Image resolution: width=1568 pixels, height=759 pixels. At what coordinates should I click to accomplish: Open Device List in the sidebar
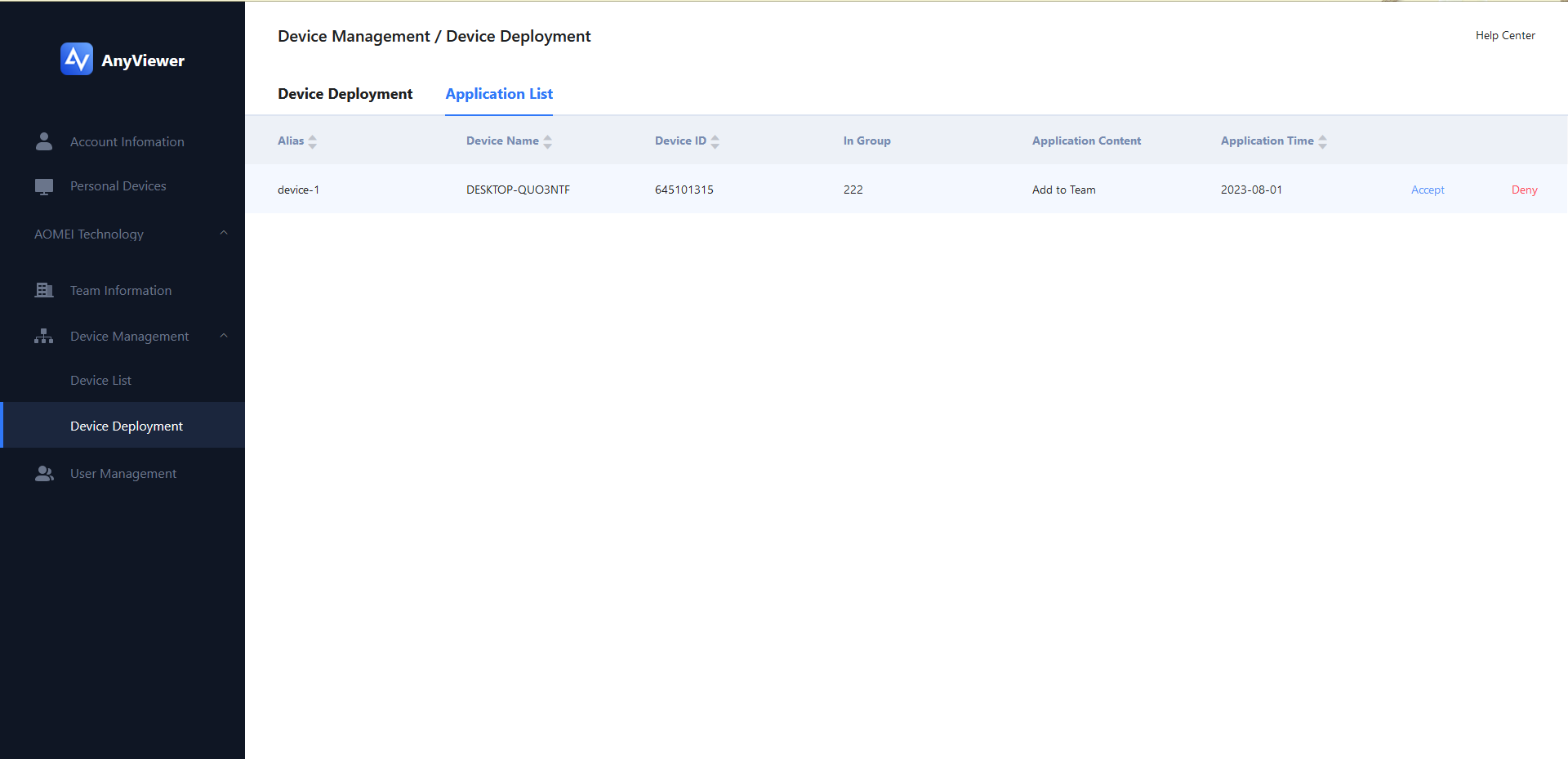pos(100,380)
